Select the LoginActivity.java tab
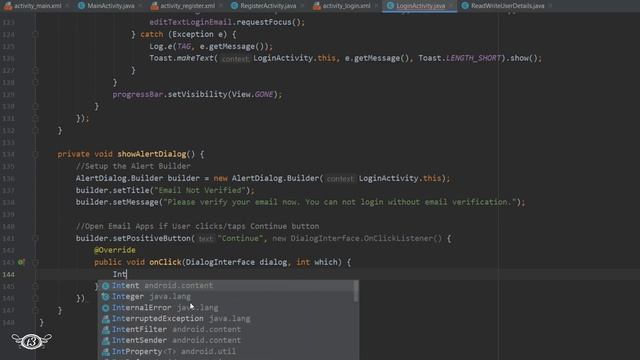Viewport: 640px width, 360px height. (420, 6)
